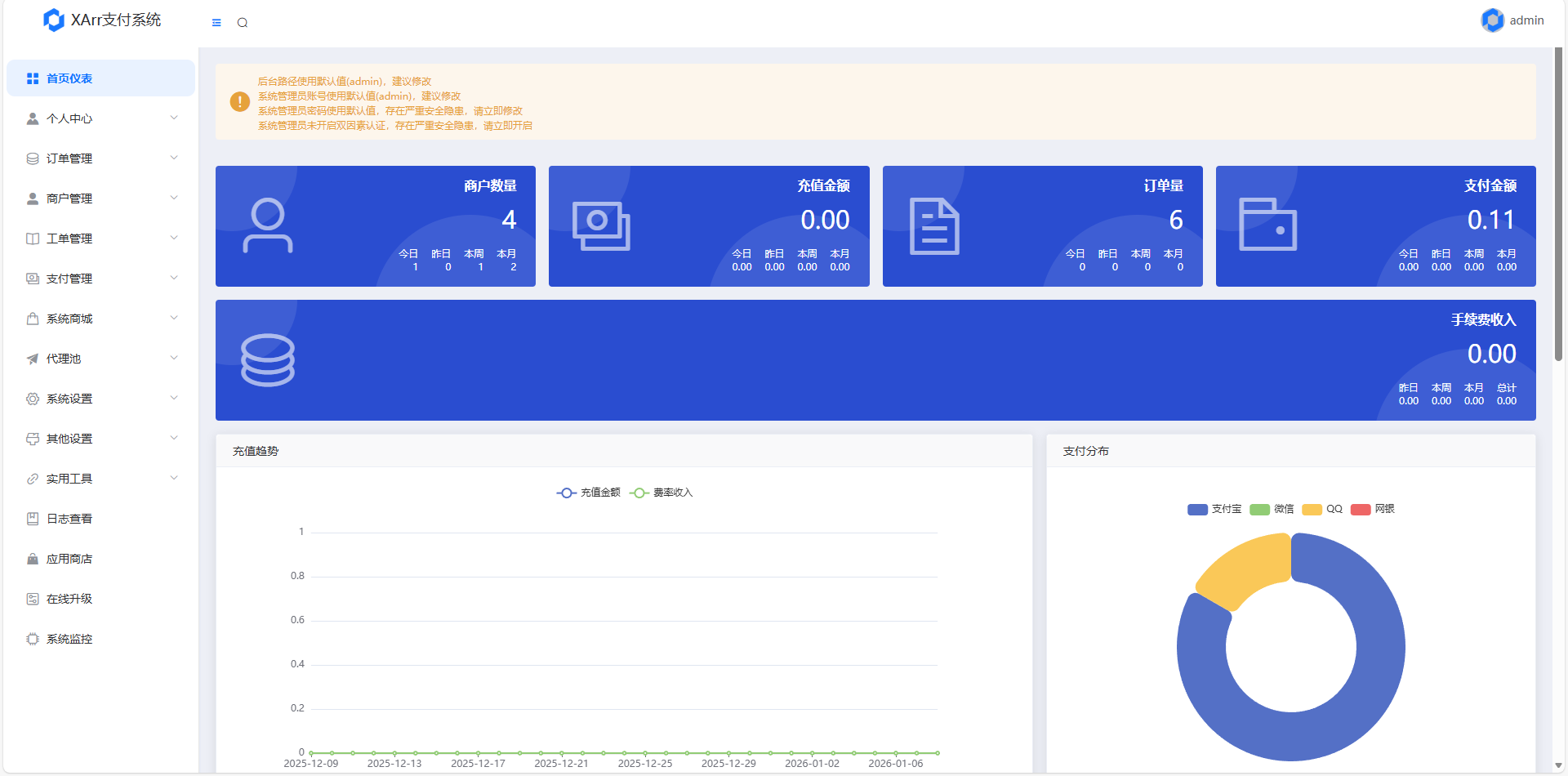The height and width of the screenshot is (776, 1568).
Task: Toggle 费率收入 series in chart legend
Action: (661, 493)
